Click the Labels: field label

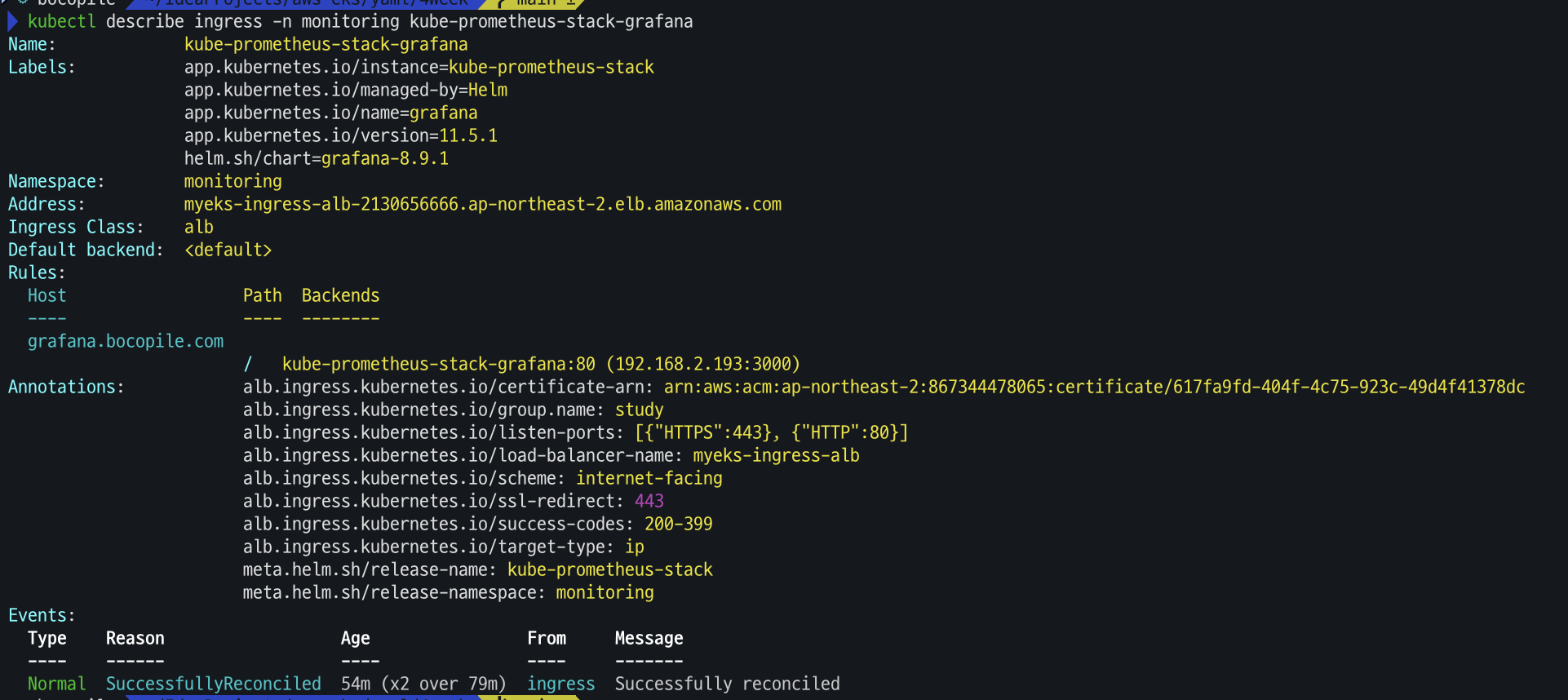(x=42, y=67)
